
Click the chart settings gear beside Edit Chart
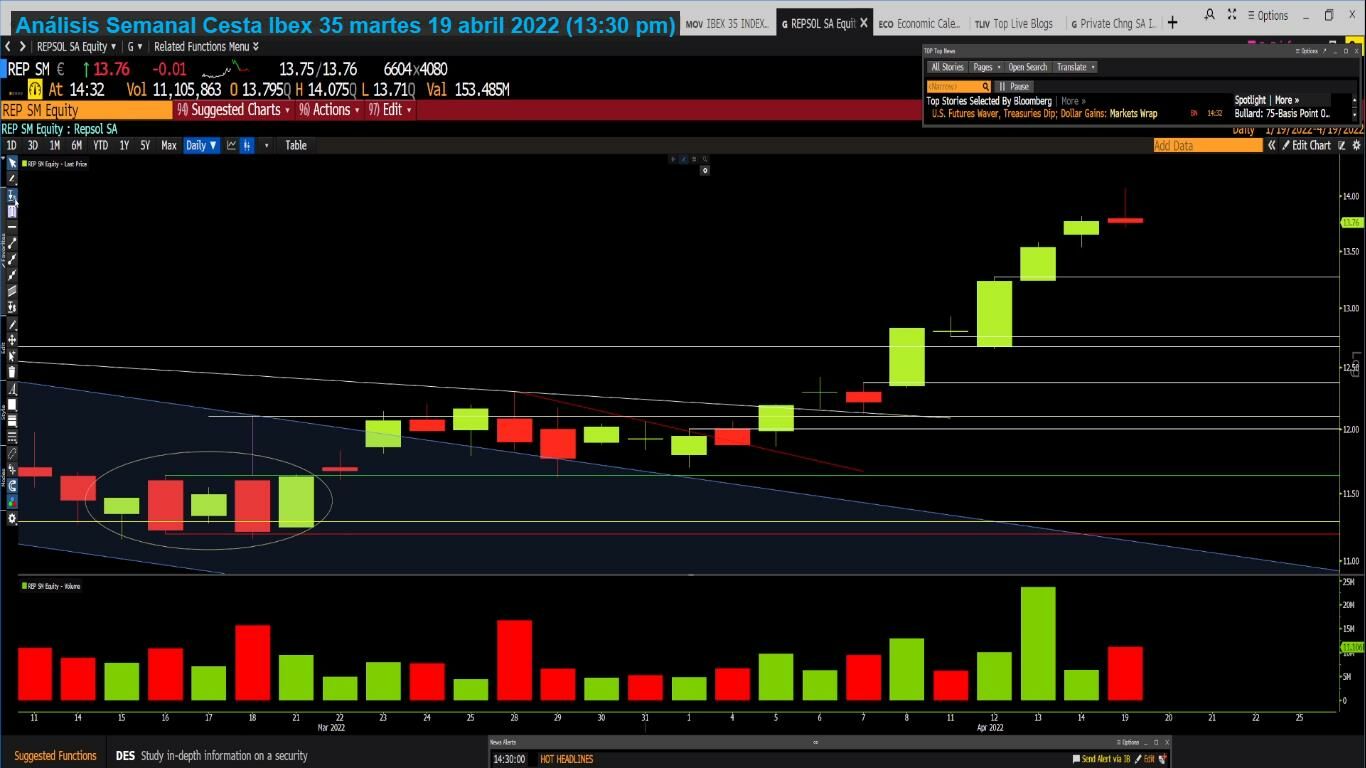pos(1357,146)
